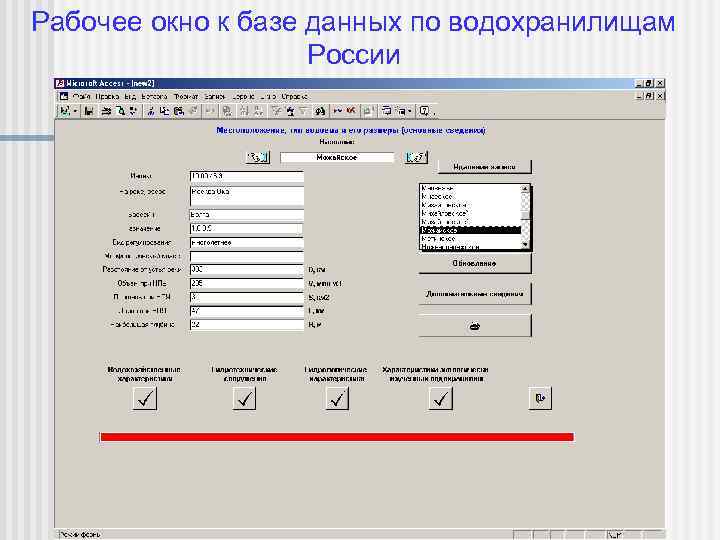This screenshot has height=540, width=720.
Task: Click next record button right of Можайское
Action: tap(416, 158)
